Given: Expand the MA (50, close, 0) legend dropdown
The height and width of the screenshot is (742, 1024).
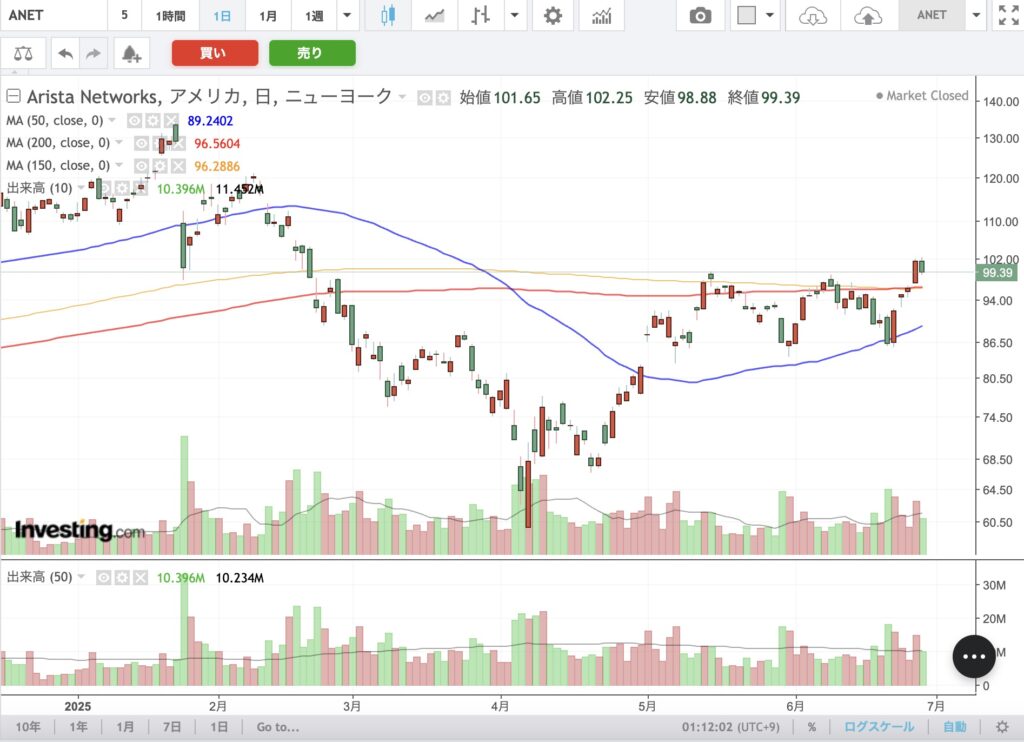Looking at the screenshot, I should (112, 121).
